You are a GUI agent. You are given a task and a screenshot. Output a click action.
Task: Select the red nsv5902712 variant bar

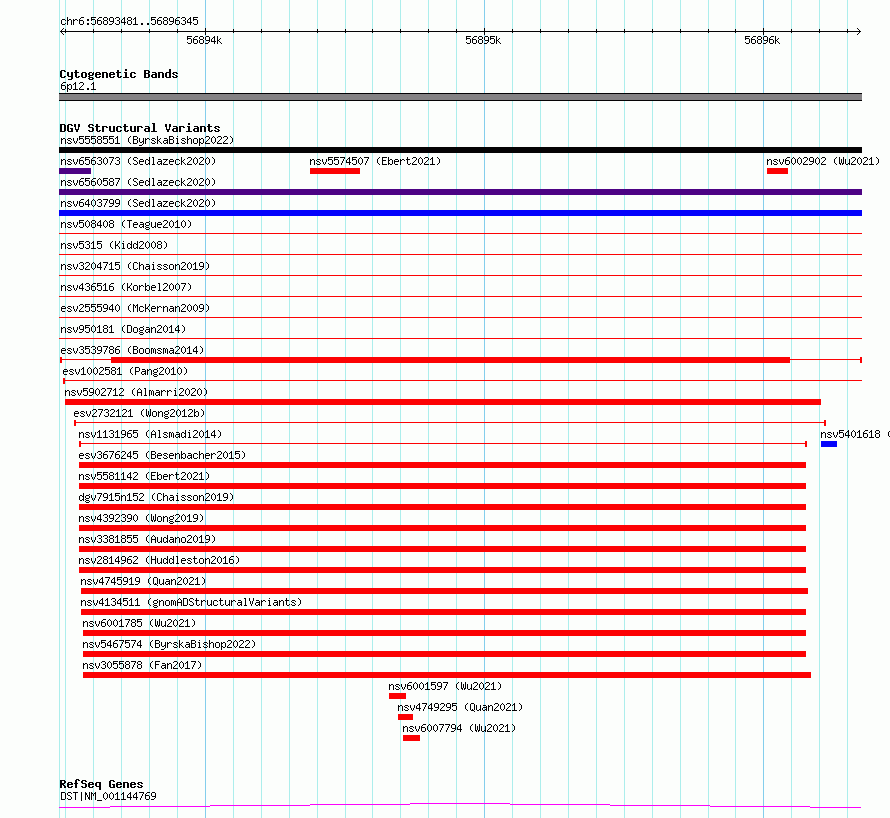click(x=443, y=402)
